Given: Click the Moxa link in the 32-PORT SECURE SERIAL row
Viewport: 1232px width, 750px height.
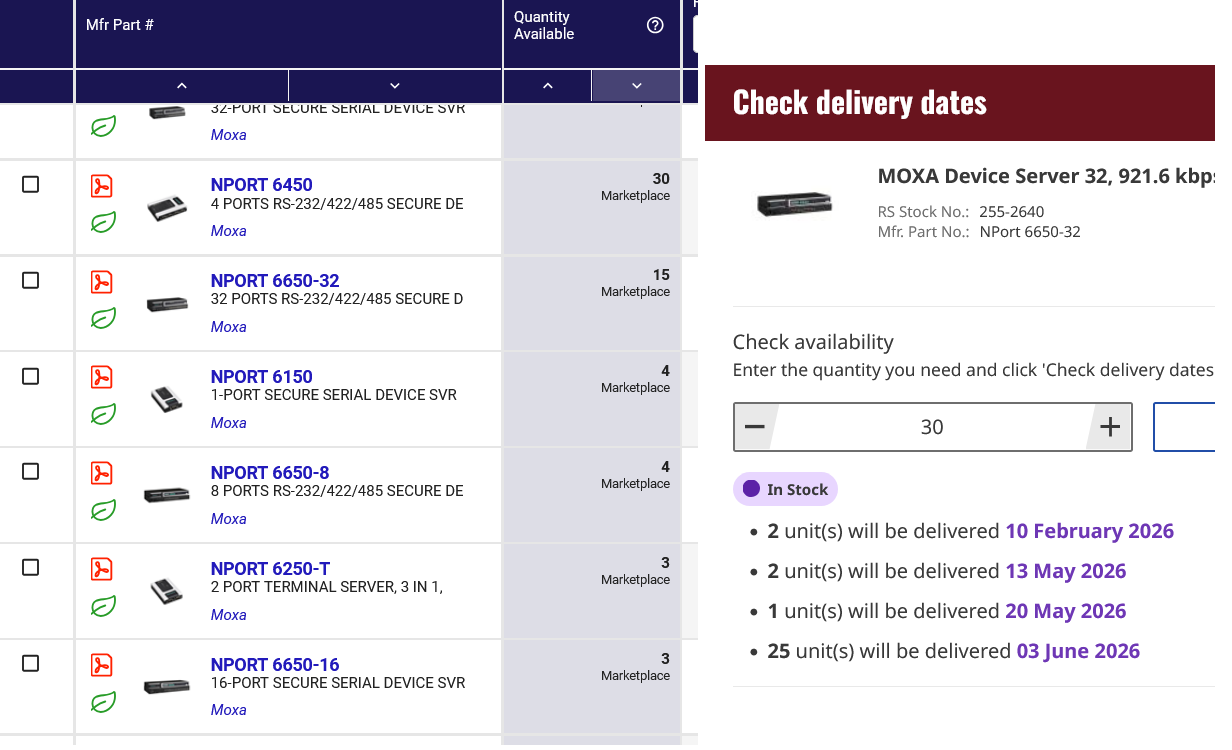Looking at the screenshot, I should point(229,135).
